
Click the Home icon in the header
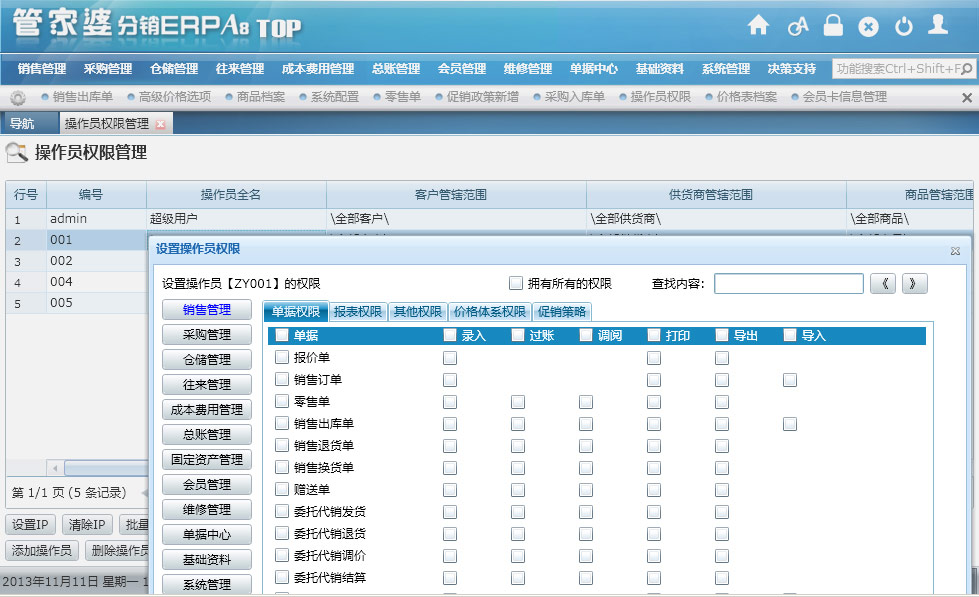[x=759, y=26]
